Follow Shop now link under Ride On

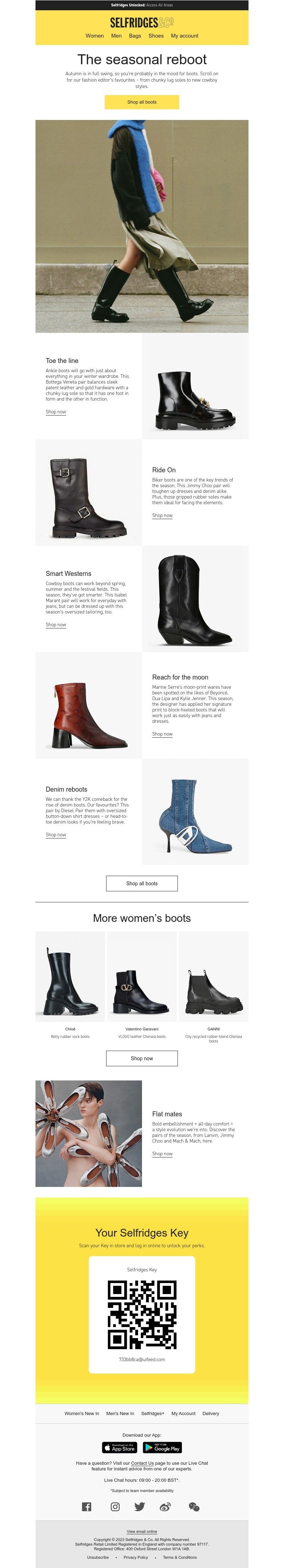pyautogui.click(x=162, y=516)
